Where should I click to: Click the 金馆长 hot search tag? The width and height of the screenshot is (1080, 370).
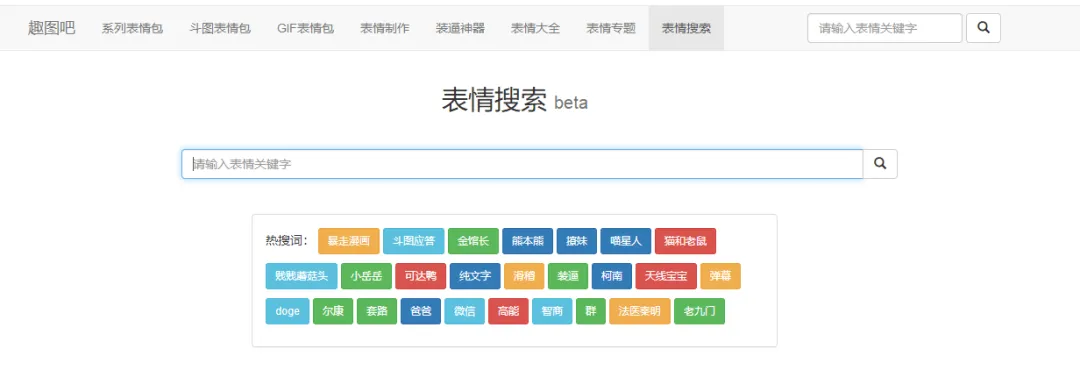pos(473,241)
